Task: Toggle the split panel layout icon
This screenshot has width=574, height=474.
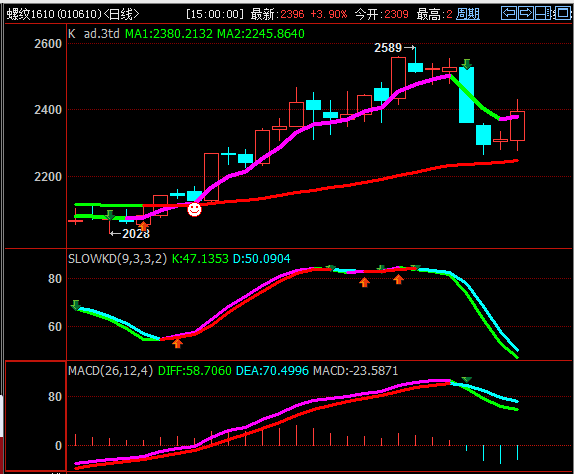Action: (544, 14)
